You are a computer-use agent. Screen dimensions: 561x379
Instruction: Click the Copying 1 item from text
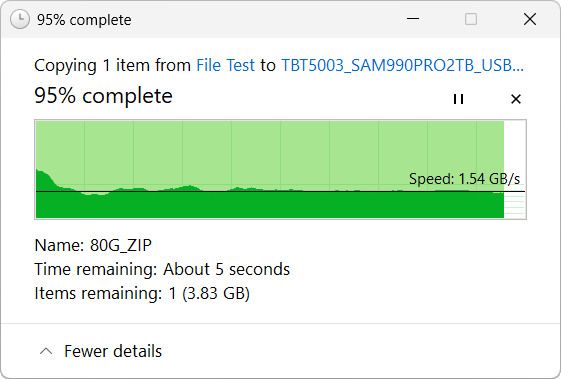coord(113,65)
